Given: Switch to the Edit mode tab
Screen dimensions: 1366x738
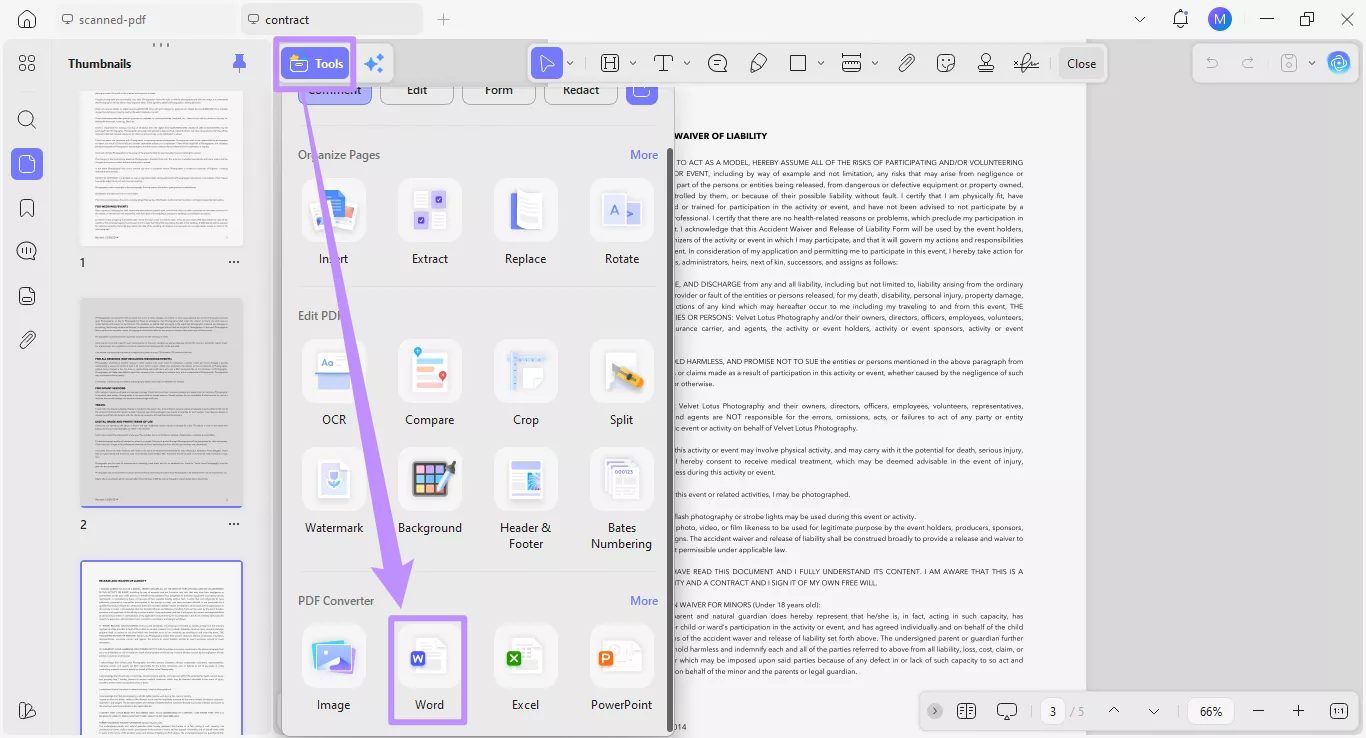Looking at the screenshot, I should coord(417,90).
